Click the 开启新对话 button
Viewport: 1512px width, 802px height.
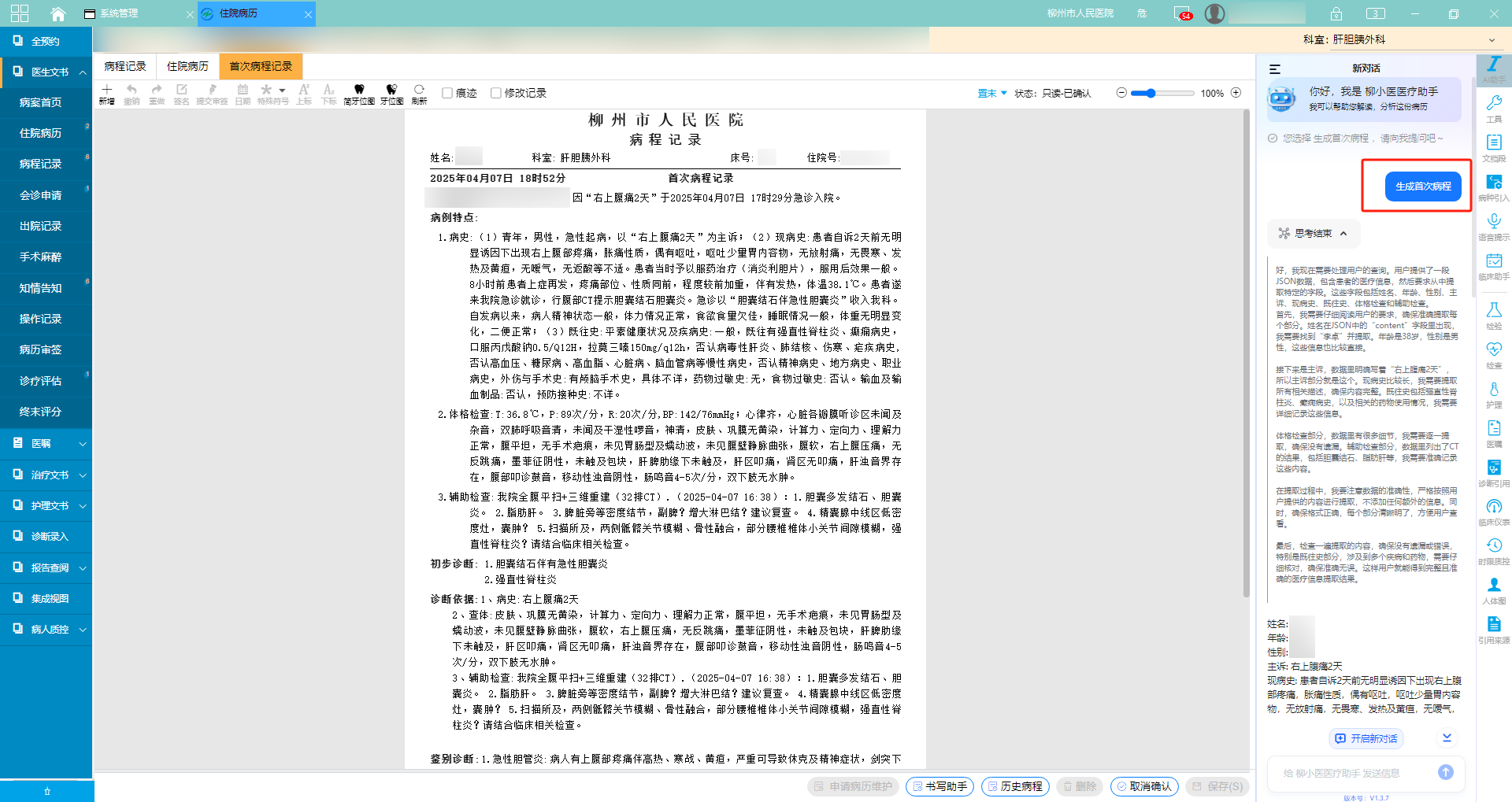[x=1366, y=738]
